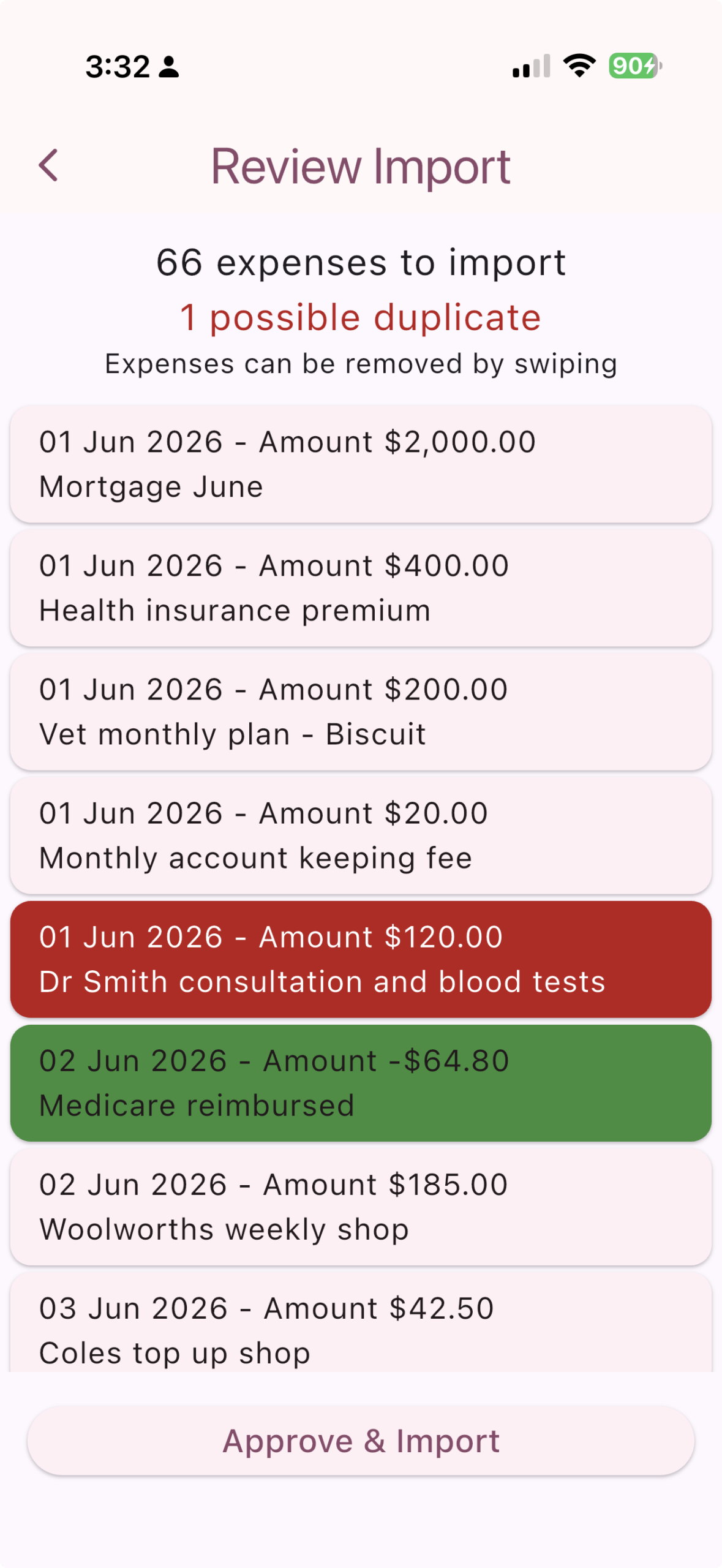Tap the red Dr Smith consultation duplicate
The image size is (722, 1568).
click(x=361, y=959)
